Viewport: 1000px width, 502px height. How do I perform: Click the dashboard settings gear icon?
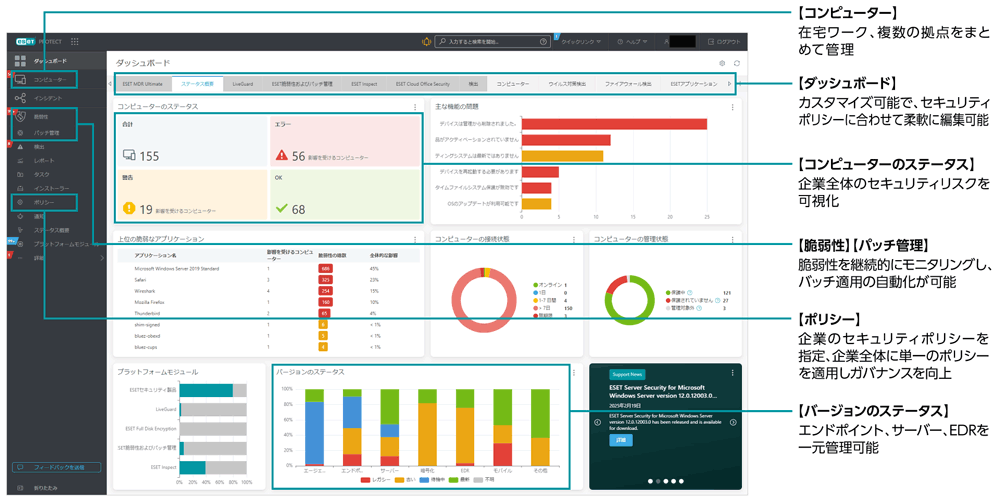point(722,63)
